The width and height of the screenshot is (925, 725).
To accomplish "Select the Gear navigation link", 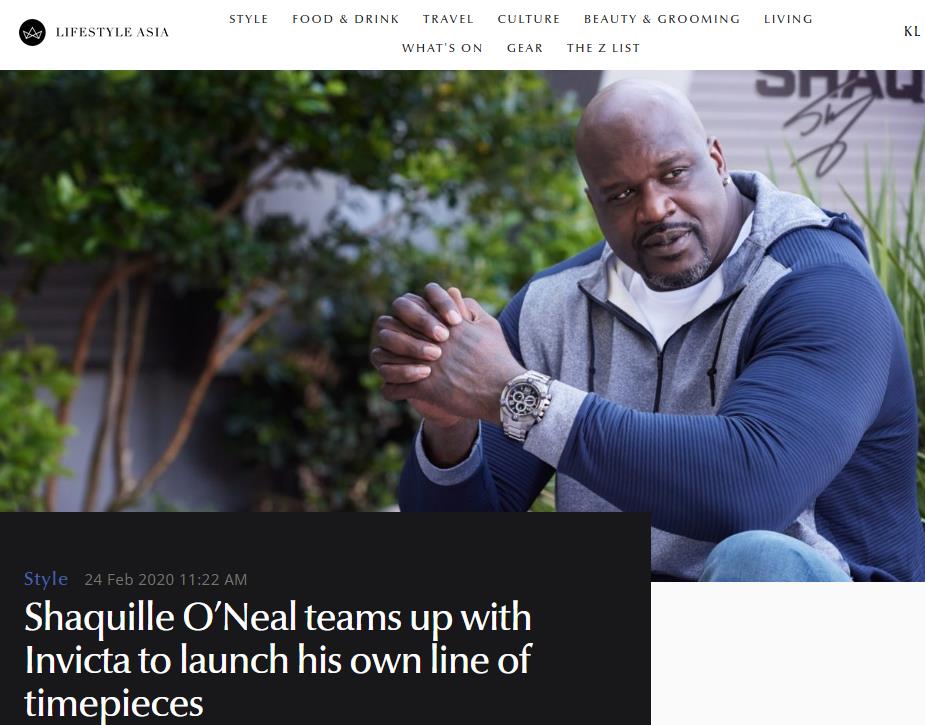I will point(525,48).
